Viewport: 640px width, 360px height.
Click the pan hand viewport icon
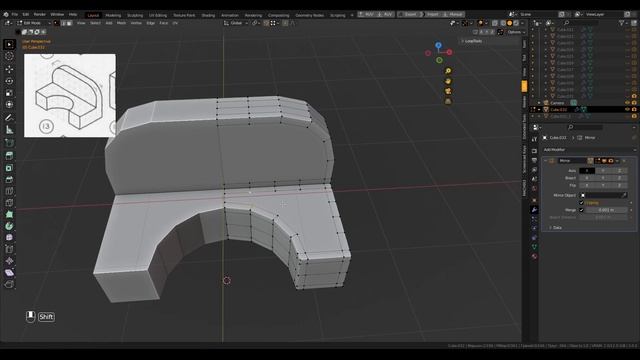[448, 81]
